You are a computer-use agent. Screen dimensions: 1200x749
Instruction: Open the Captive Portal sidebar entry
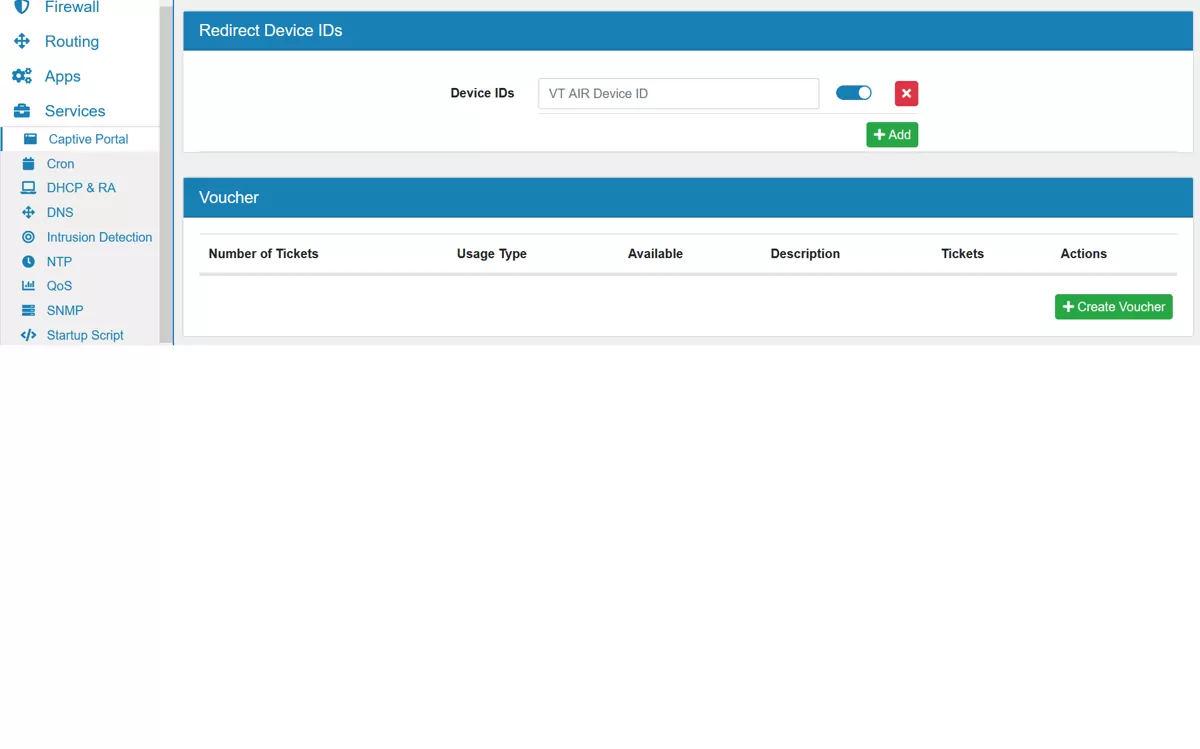[x=87, y=139]
